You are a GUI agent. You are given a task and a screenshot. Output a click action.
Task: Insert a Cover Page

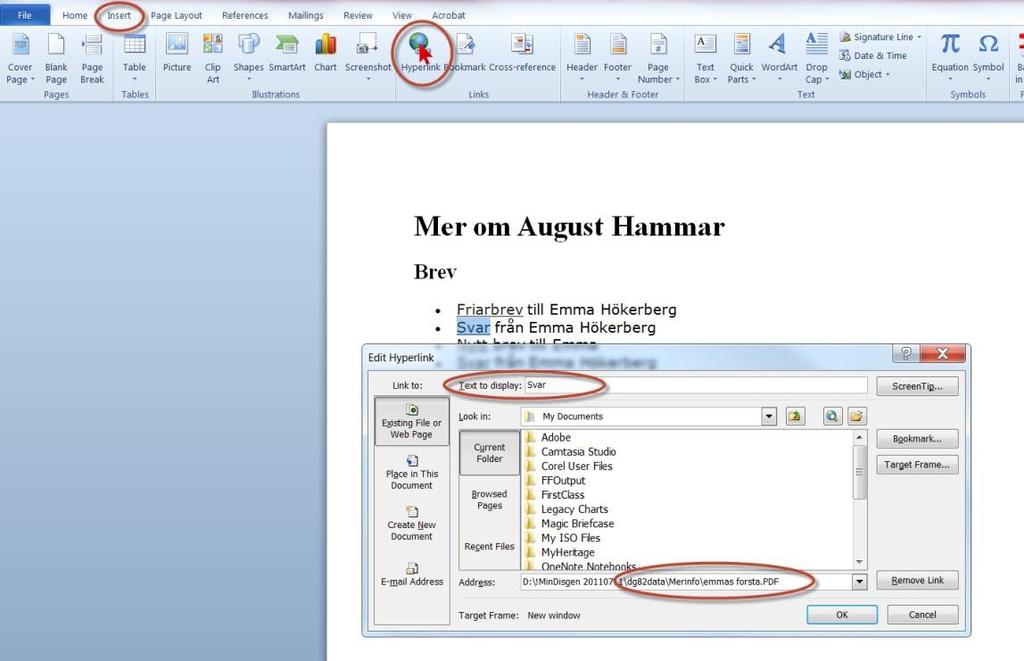(20, 59)
